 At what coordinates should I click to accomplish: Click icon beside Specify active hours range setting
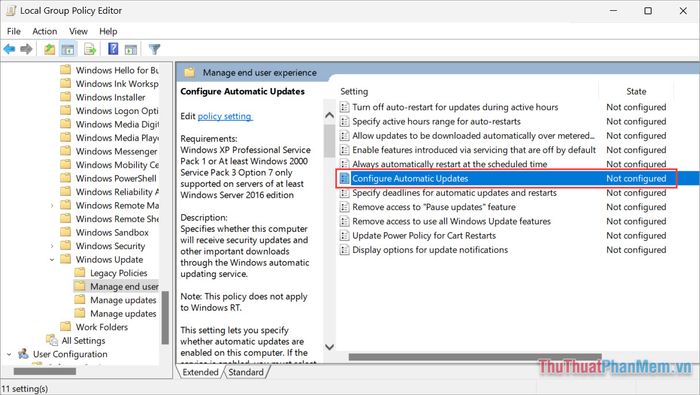(x=344, y=121)
